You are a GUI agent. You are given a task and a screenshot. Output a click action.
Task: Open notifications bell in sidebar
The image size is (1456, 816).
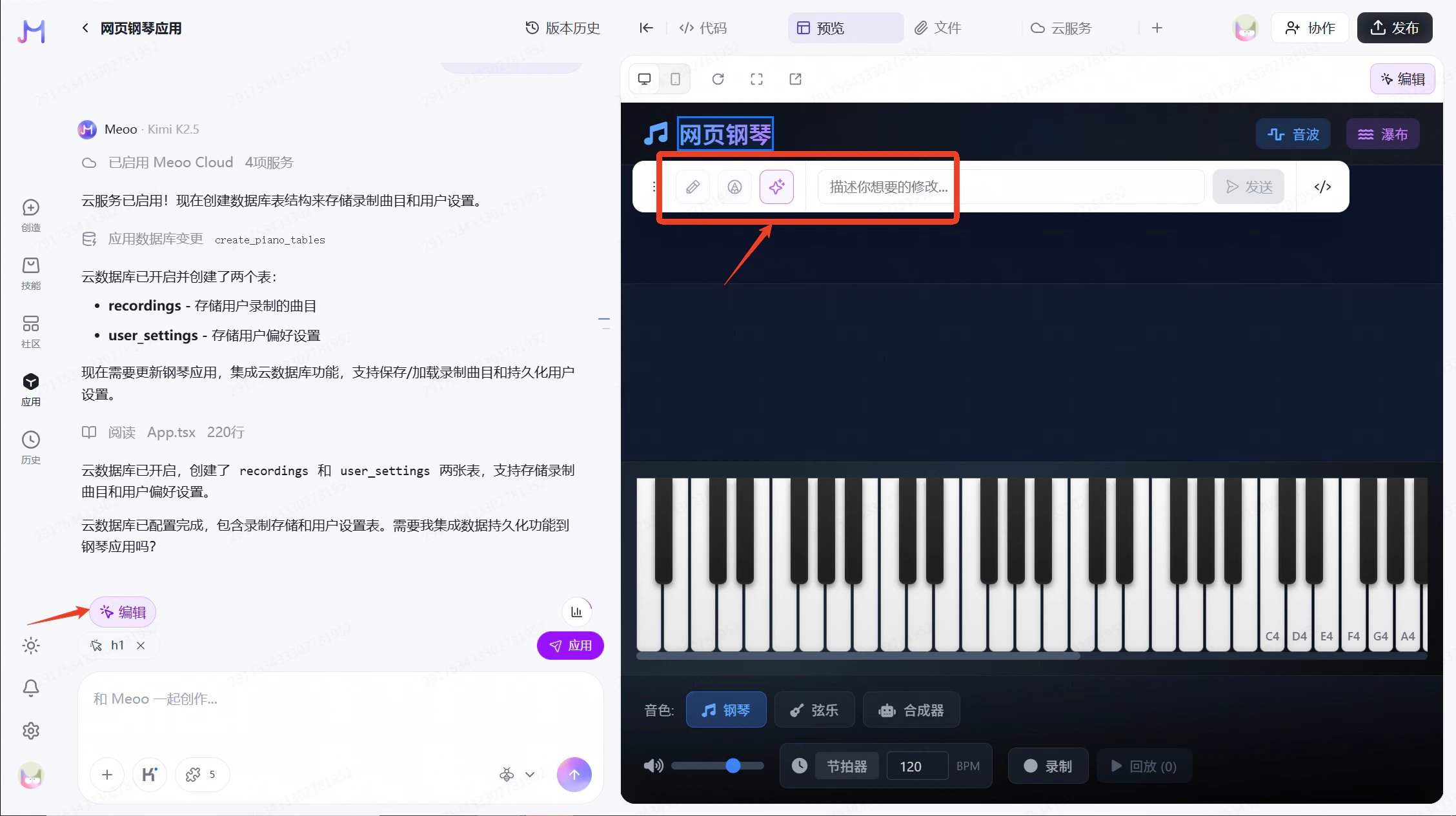click(31, 688)
